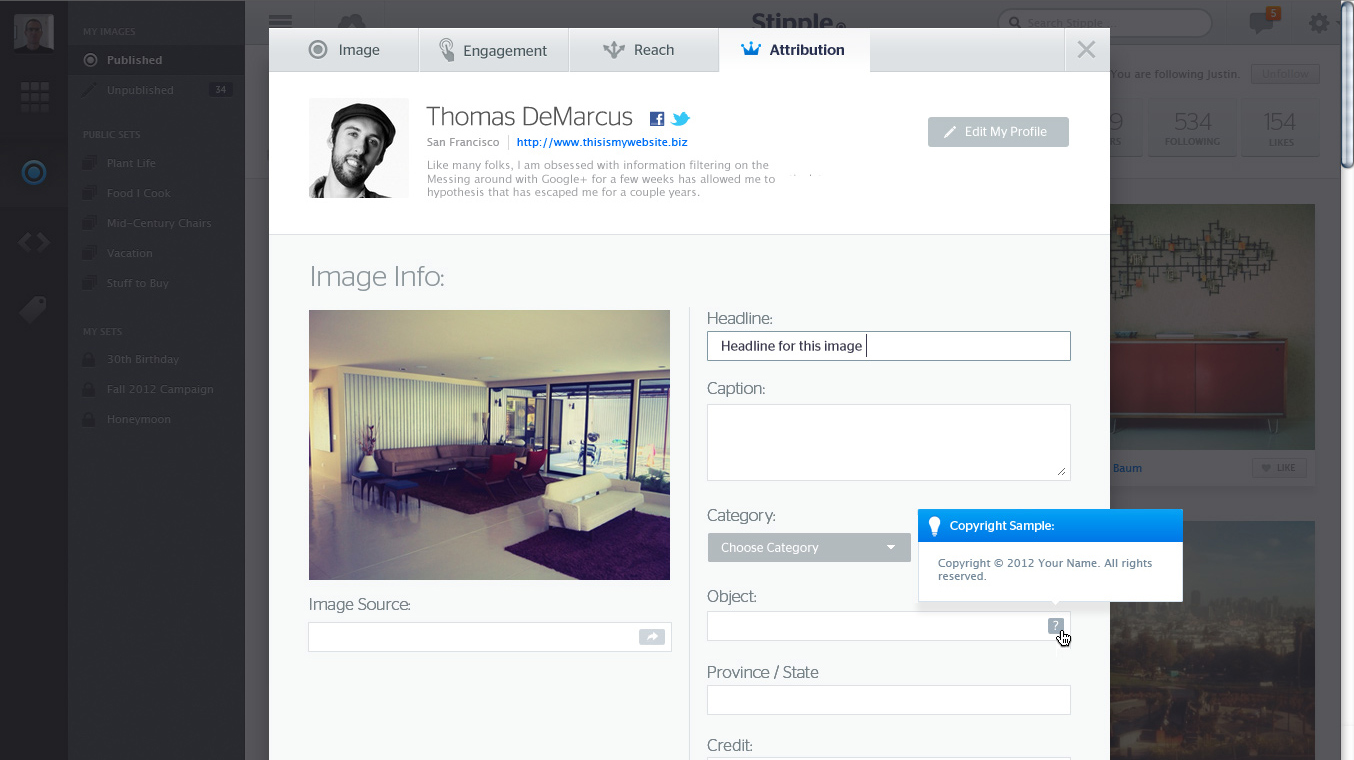This screenshot has width=1354, height=760.
Task: Click the living room image preview
Action: pos(489,445)
